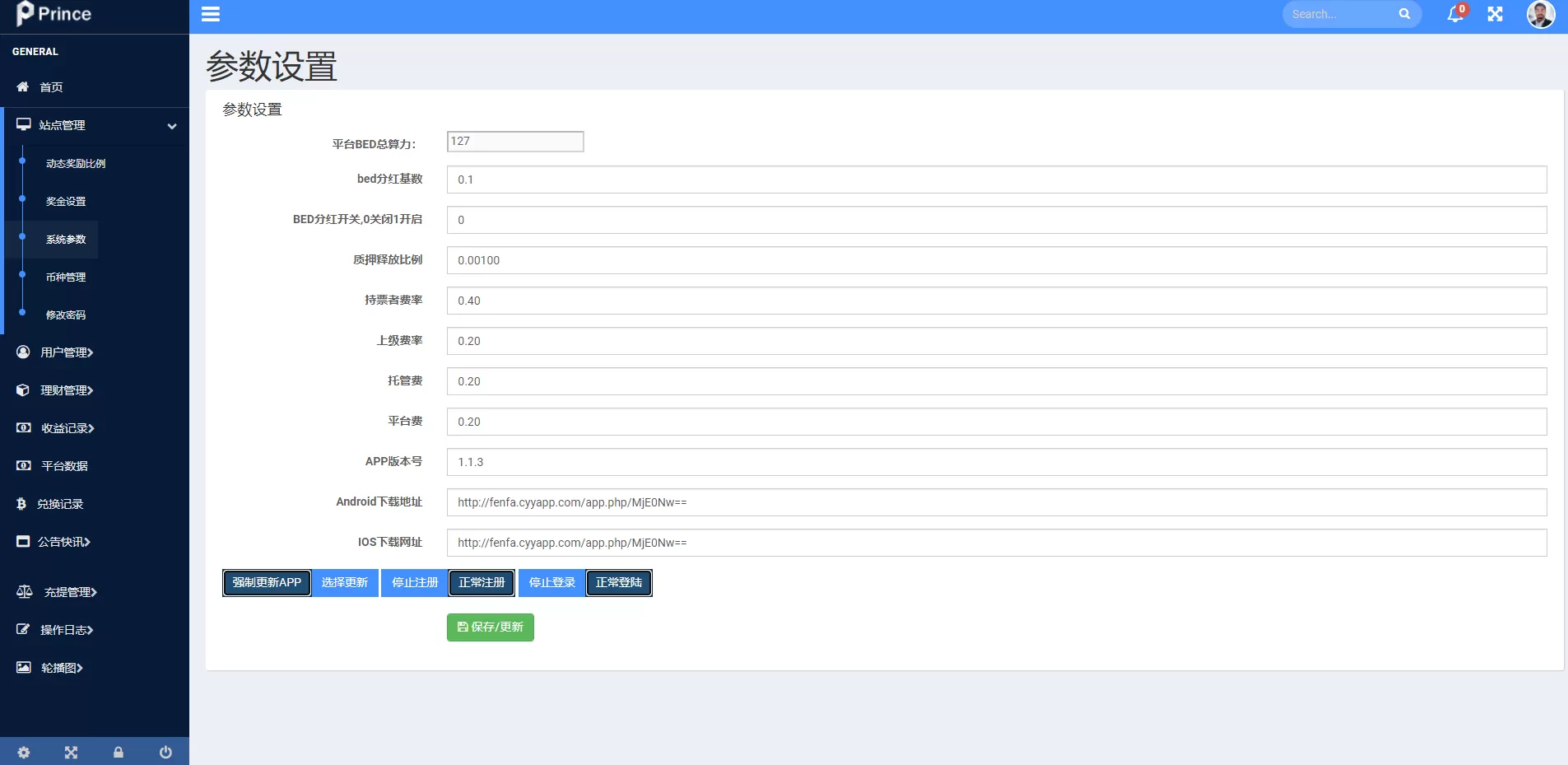Click the settings gear icon in sidebar footer
Screen dimensions: 1568x765
coord(24,752)
